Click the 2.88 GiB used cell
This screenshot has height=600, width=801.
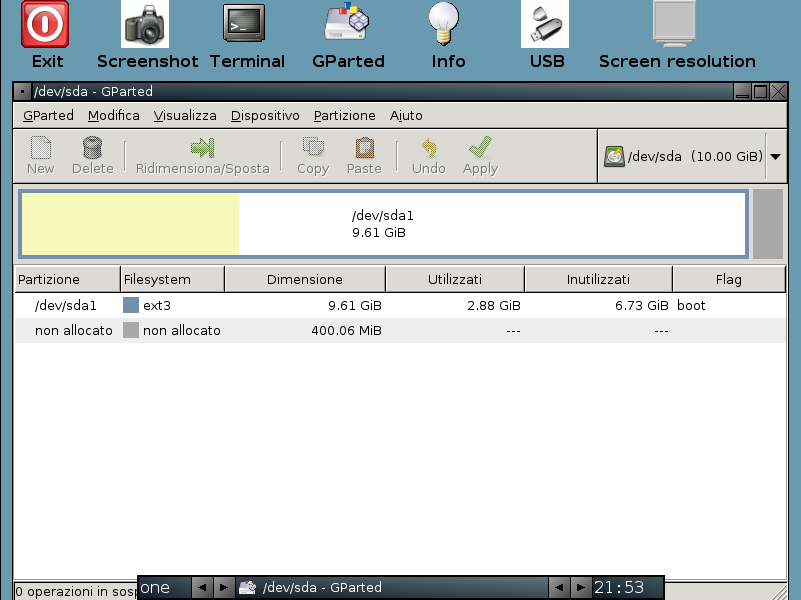[493, 305]
